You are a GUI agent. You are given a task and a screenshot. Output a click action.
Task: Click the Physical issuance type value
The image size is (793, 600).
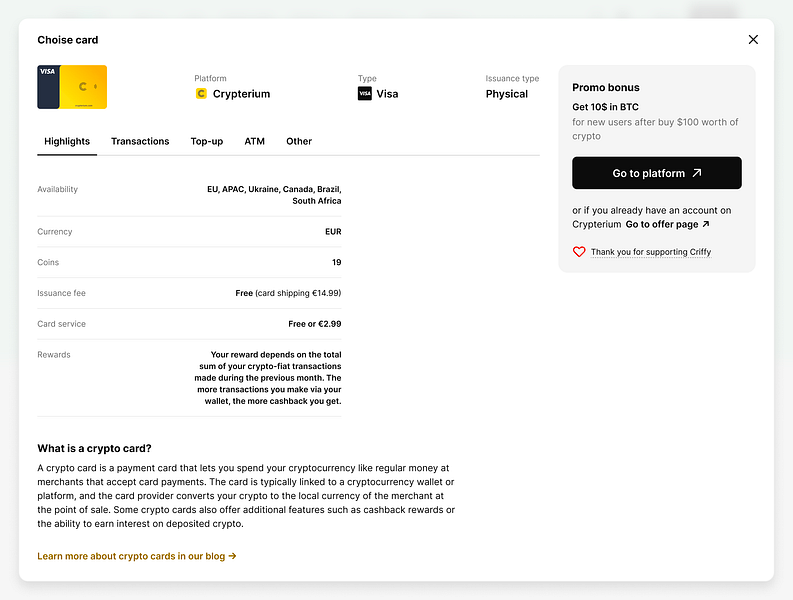pyautogui.click(x=507, y=94)
